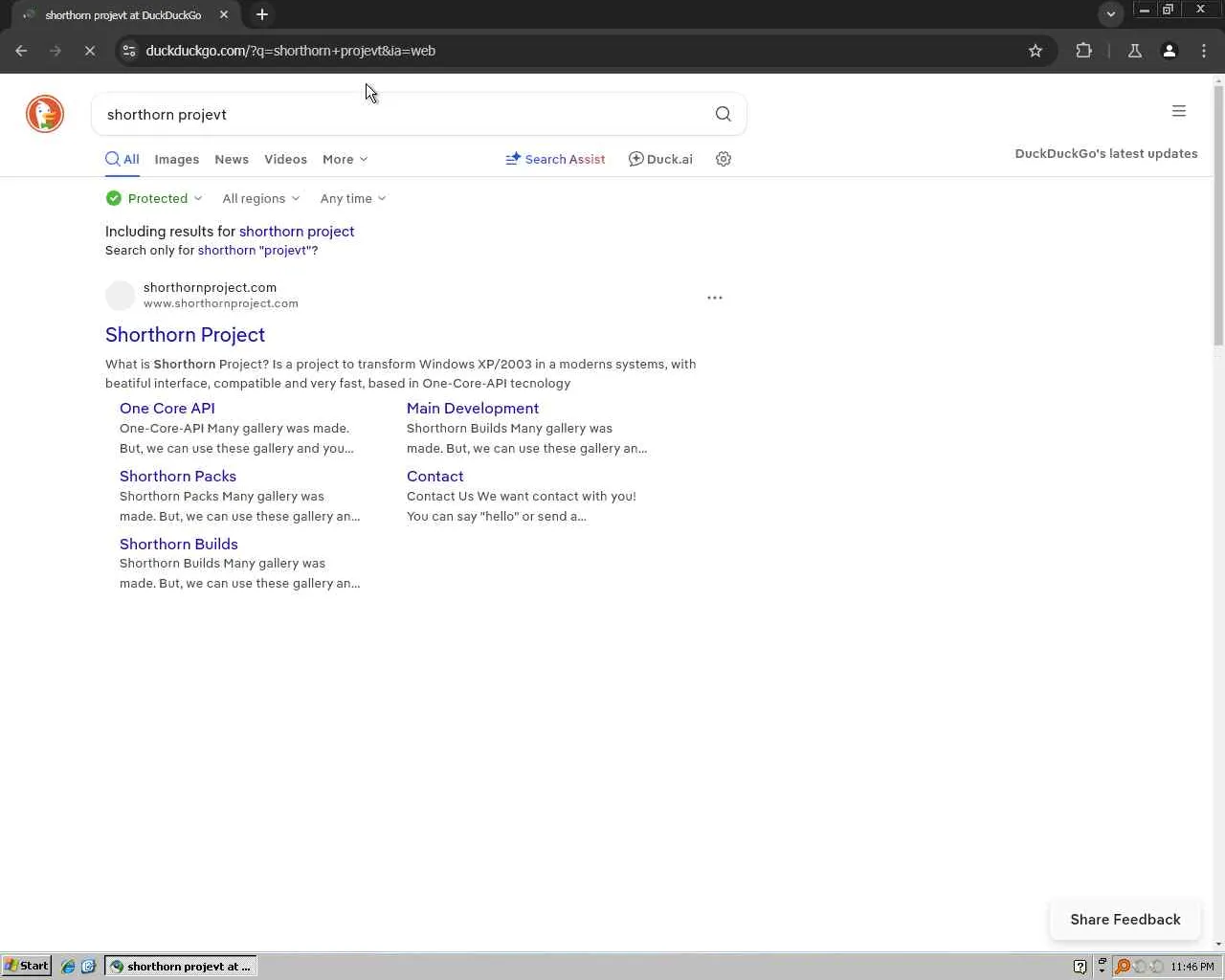Open the Shorthorn Project result title
Viewport: 1225px width, 980px height.
coord(185,335)
